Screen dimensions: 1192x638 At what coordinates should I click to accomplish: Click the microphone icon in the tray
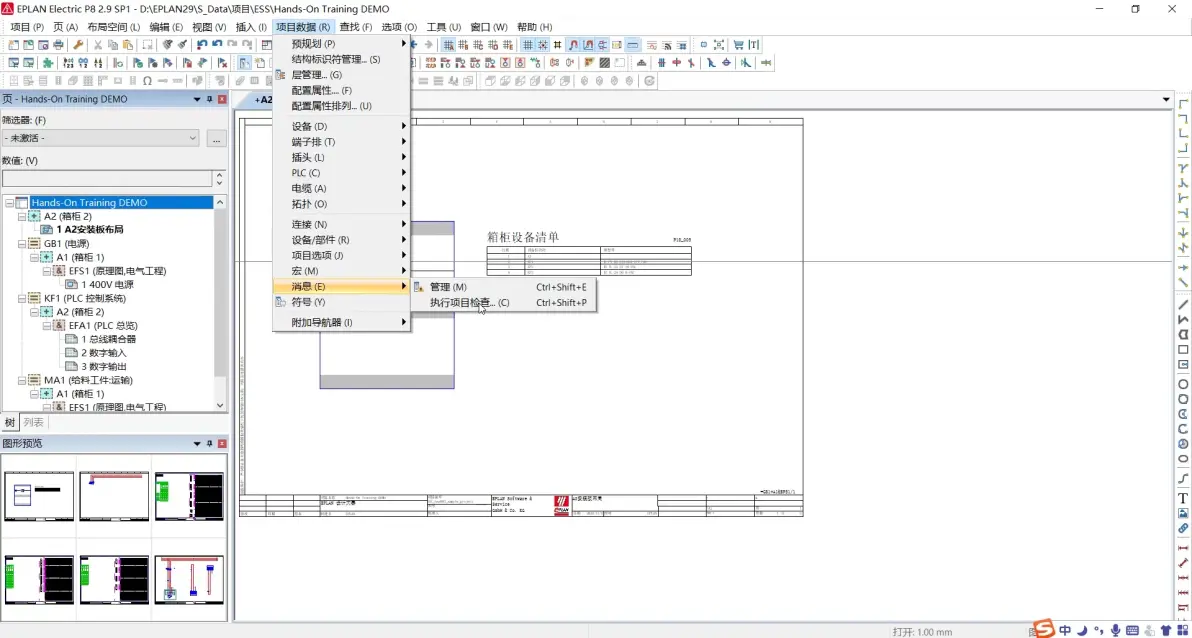tap(1114, 630)
